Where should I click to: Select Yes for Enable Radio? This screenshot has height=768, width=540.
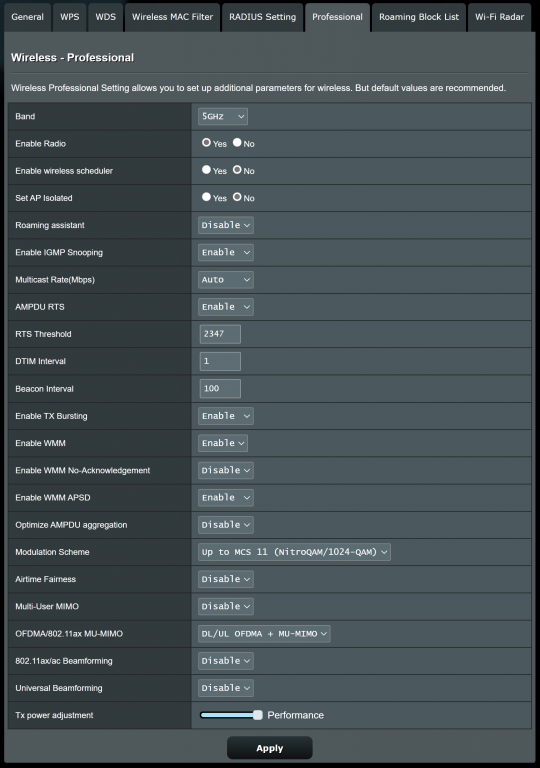[x=206, y=143]
